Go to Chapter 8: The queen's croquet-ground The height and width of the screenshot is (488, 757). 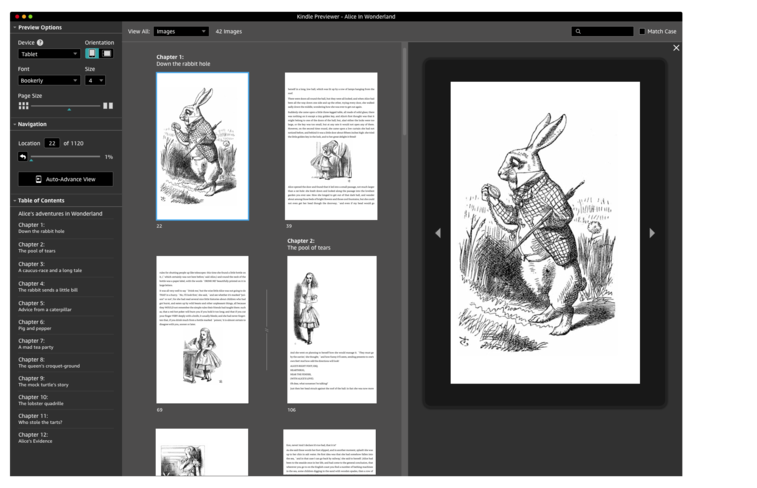coord(49,363)
